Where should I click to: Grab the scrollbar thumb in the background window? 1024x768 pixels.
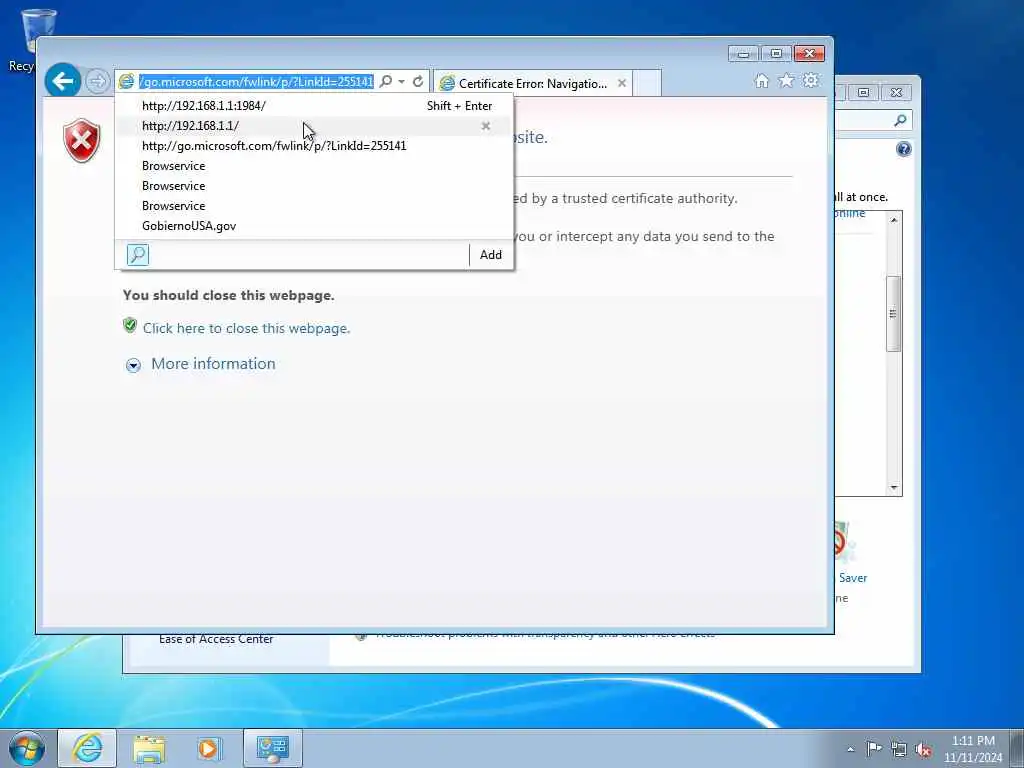click(893, 313)
